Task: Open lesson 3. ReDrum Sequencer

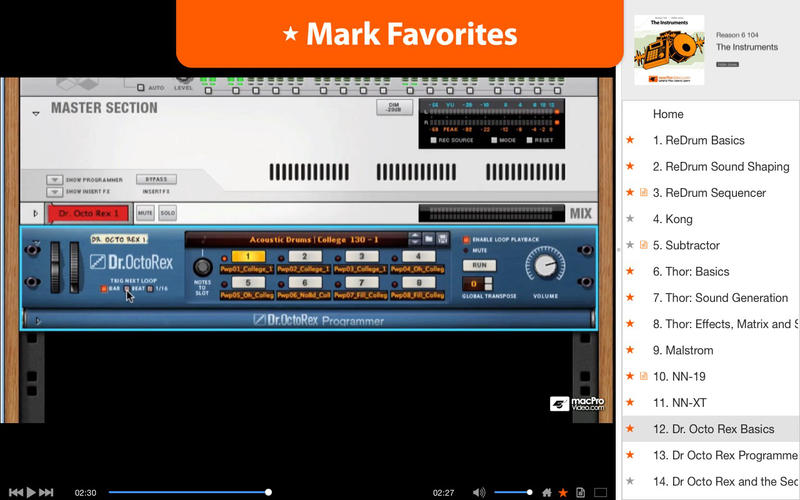Action: pyautogui.click(x=709, y=192)
